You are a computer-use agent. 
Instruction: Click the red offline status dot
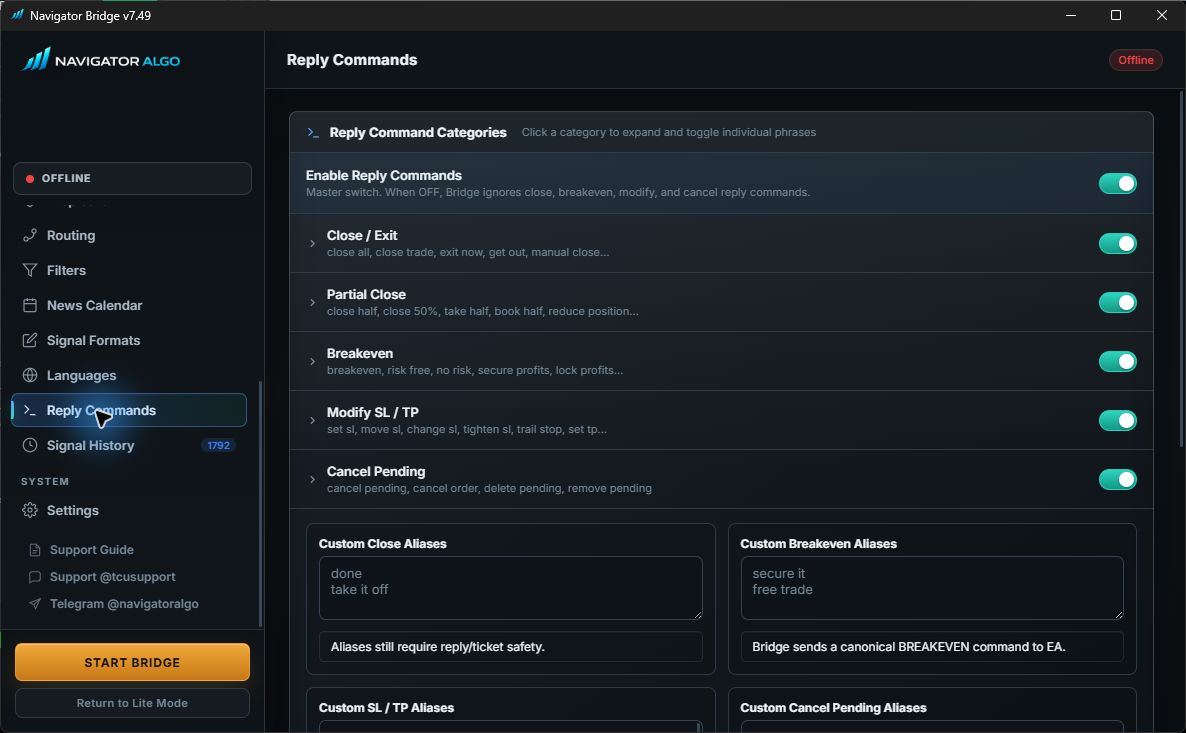tap(29, 179)
